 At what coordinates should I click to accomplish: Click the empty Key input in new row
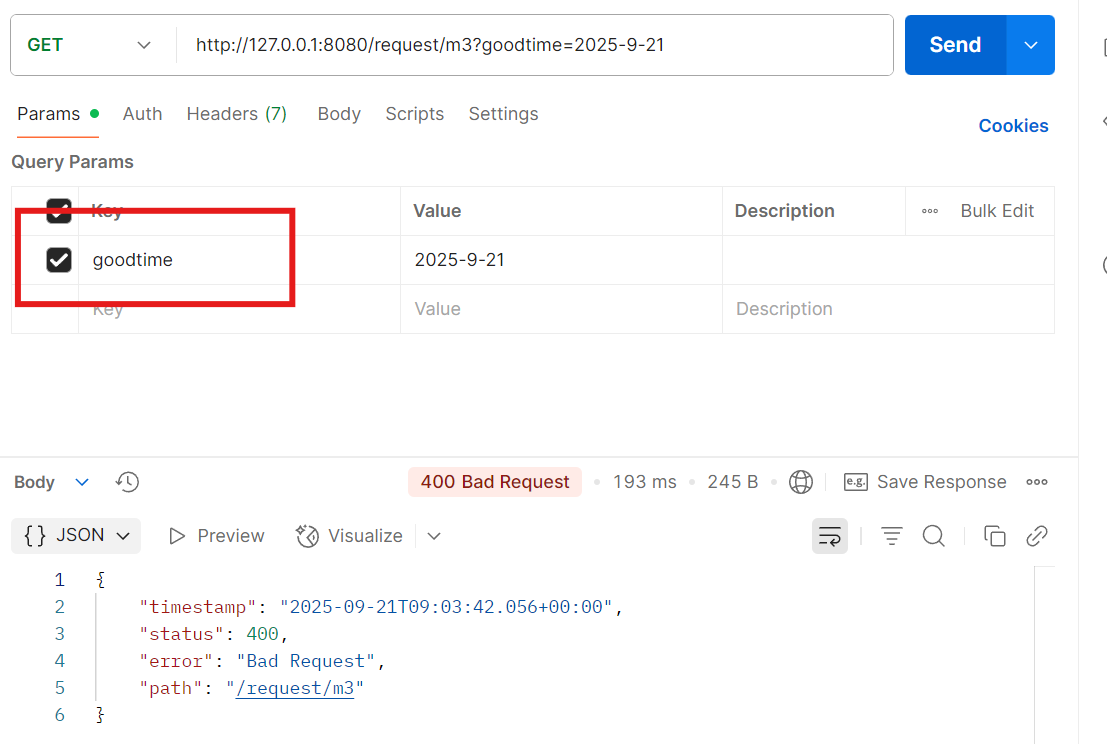pos(239,309)
